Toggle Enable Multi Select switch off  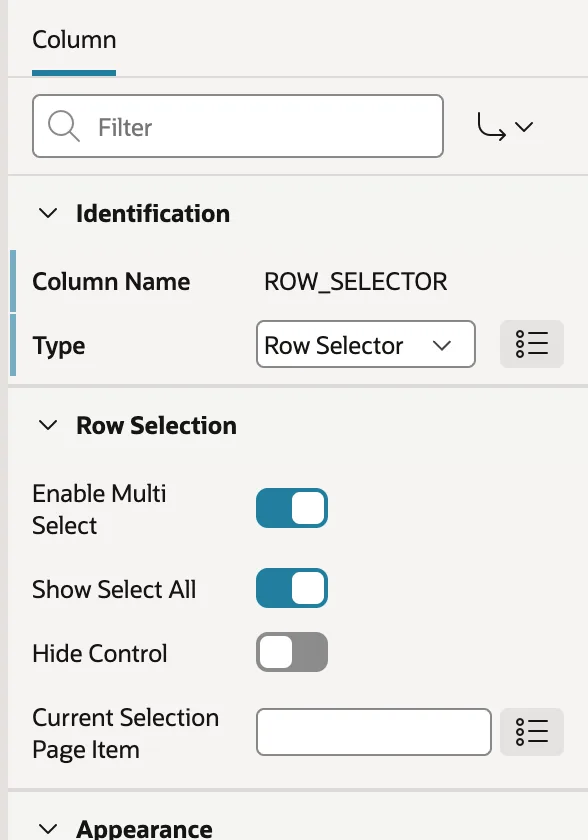click(x=292, y=508)
